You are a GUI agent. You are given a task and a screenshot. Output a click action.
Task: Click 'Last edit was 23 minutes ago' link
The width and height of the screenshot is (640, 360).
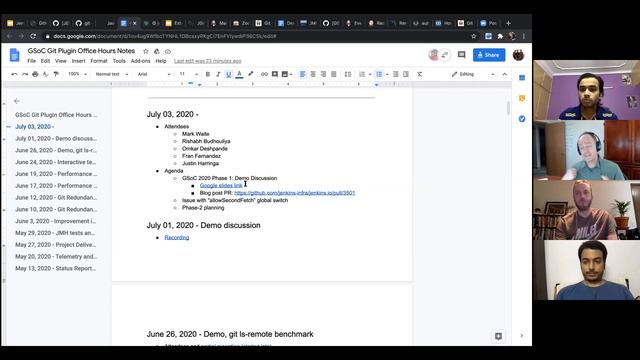click(x=208, y=61)
